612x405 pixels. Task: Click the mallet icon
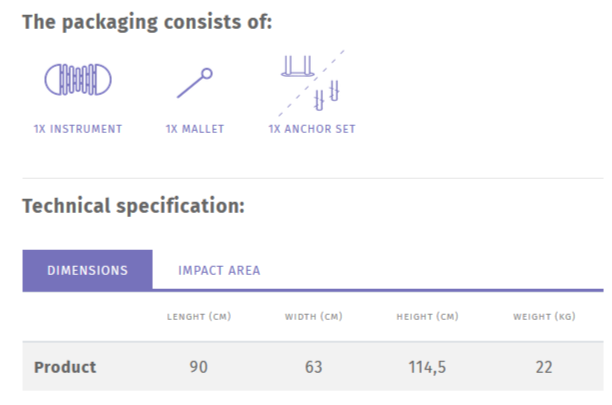click(x=195, y=83)
